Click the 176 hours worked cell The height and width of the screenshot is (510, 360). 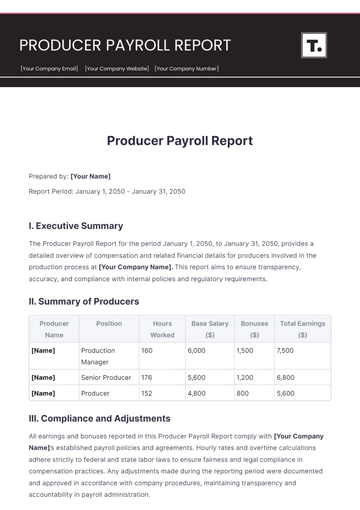(162, 377)
